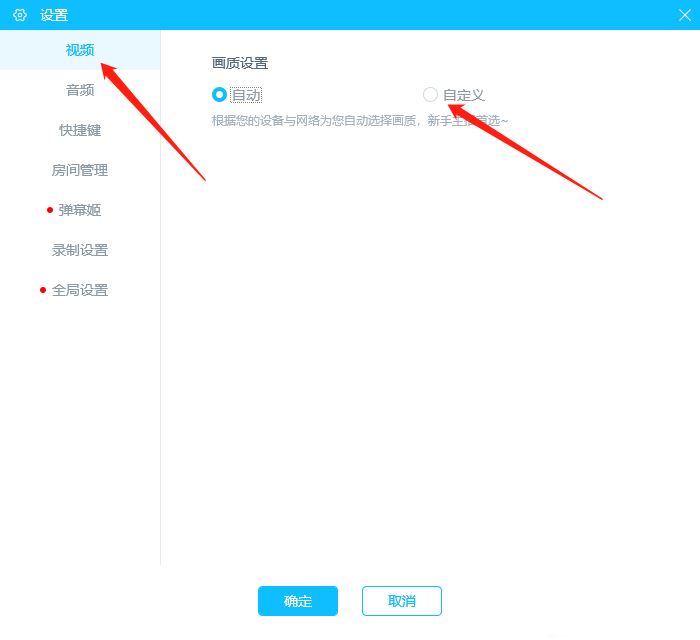The image size is (700, 640).
Task: Close the 设置 dialog with the X
Action: [684, 15]
